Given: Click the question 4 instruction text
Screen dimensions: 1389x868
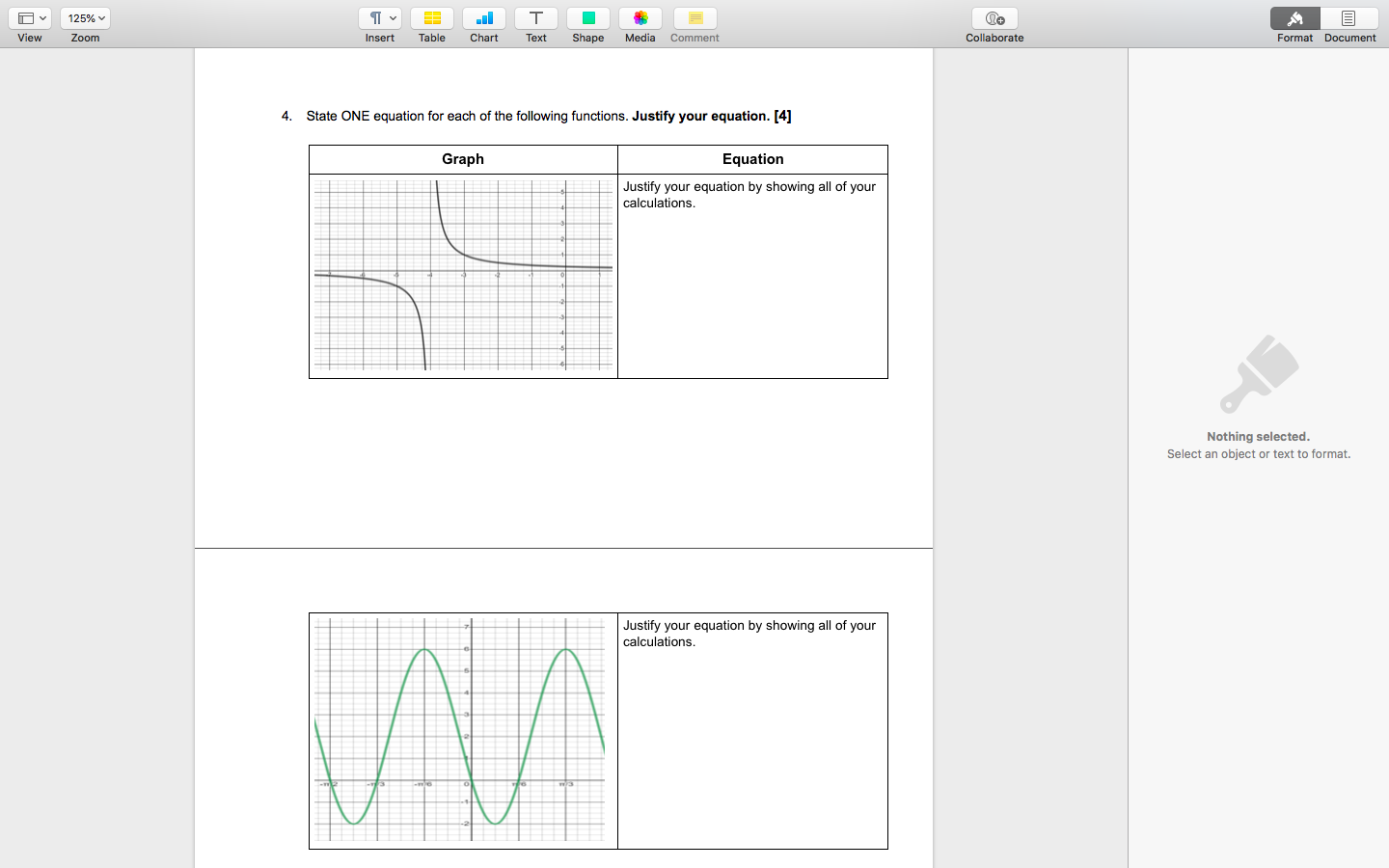Looking at the screenshot, I should pos(548,116).
